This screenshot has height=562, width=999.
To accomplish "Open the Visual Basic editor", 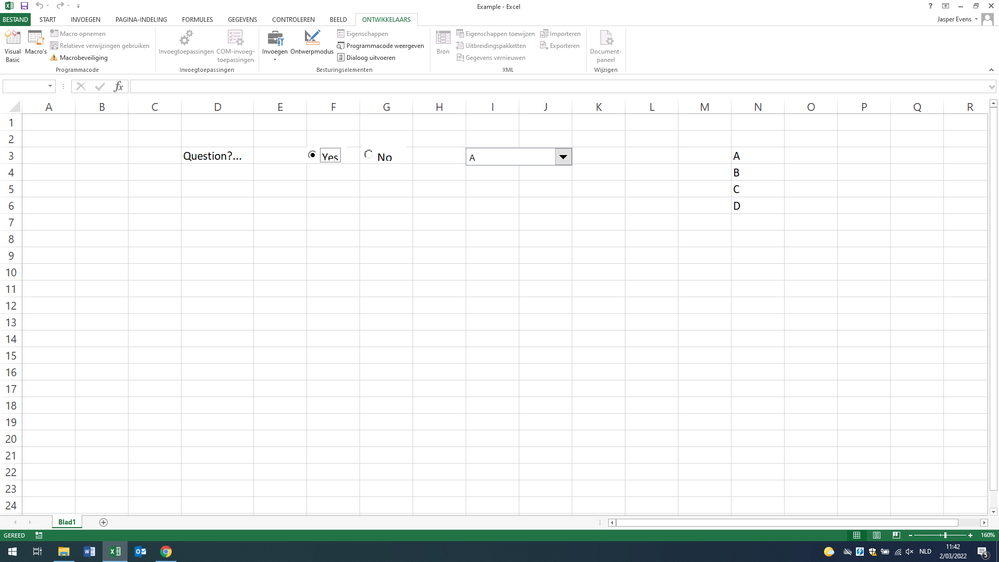I will [13, 46].
